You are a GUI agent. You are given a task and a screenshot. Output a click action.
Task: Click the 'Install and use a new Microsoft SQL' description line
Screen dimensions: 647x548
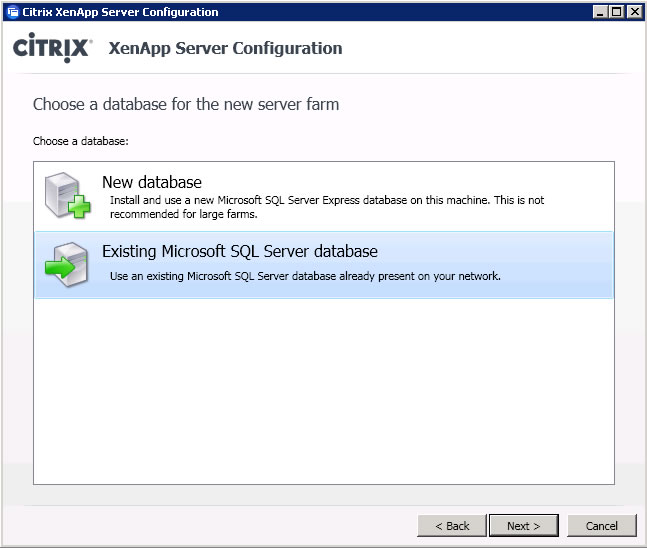[x=327, y=200]
